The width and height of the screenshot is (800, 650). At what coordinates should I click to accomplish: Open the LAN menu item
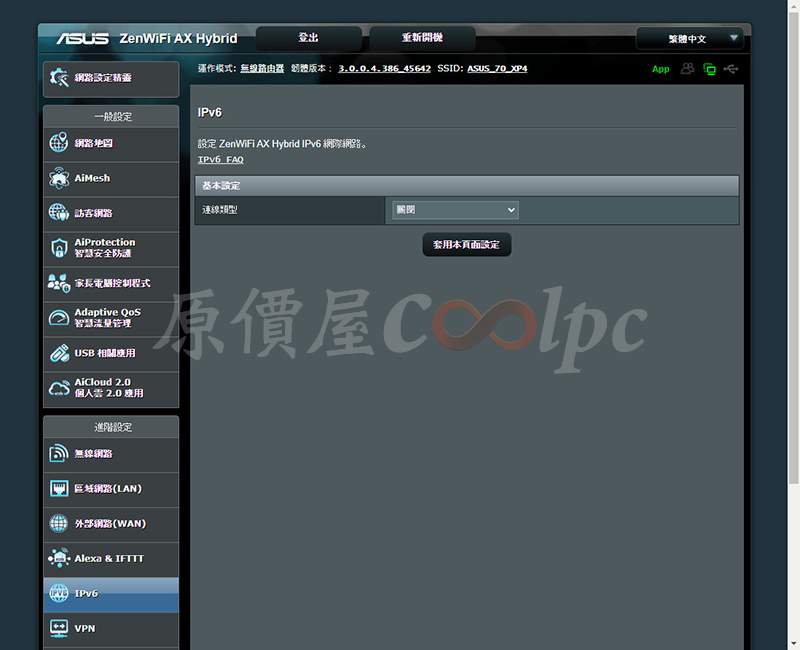click(111, 489)
